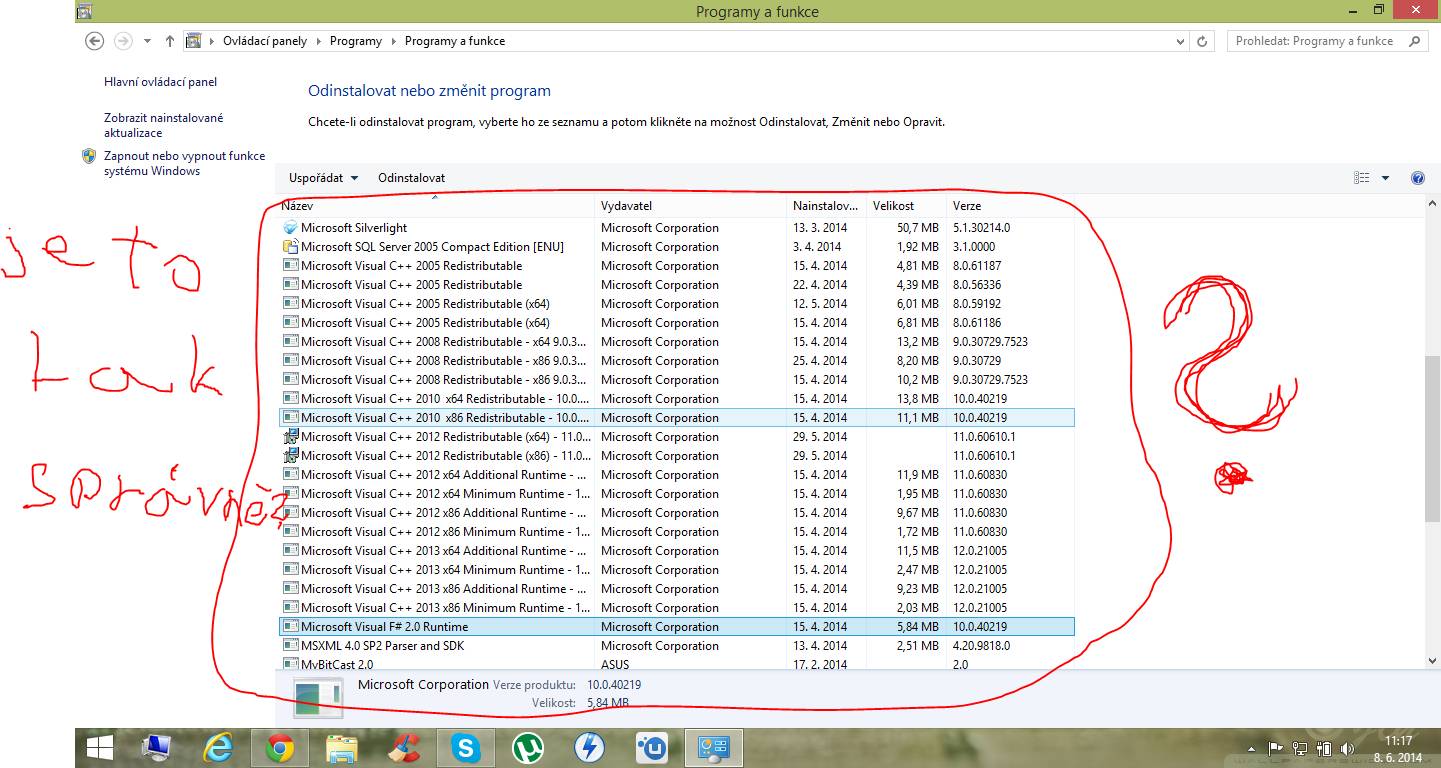Sort by Verze column header

click(x=1010, y=205)
